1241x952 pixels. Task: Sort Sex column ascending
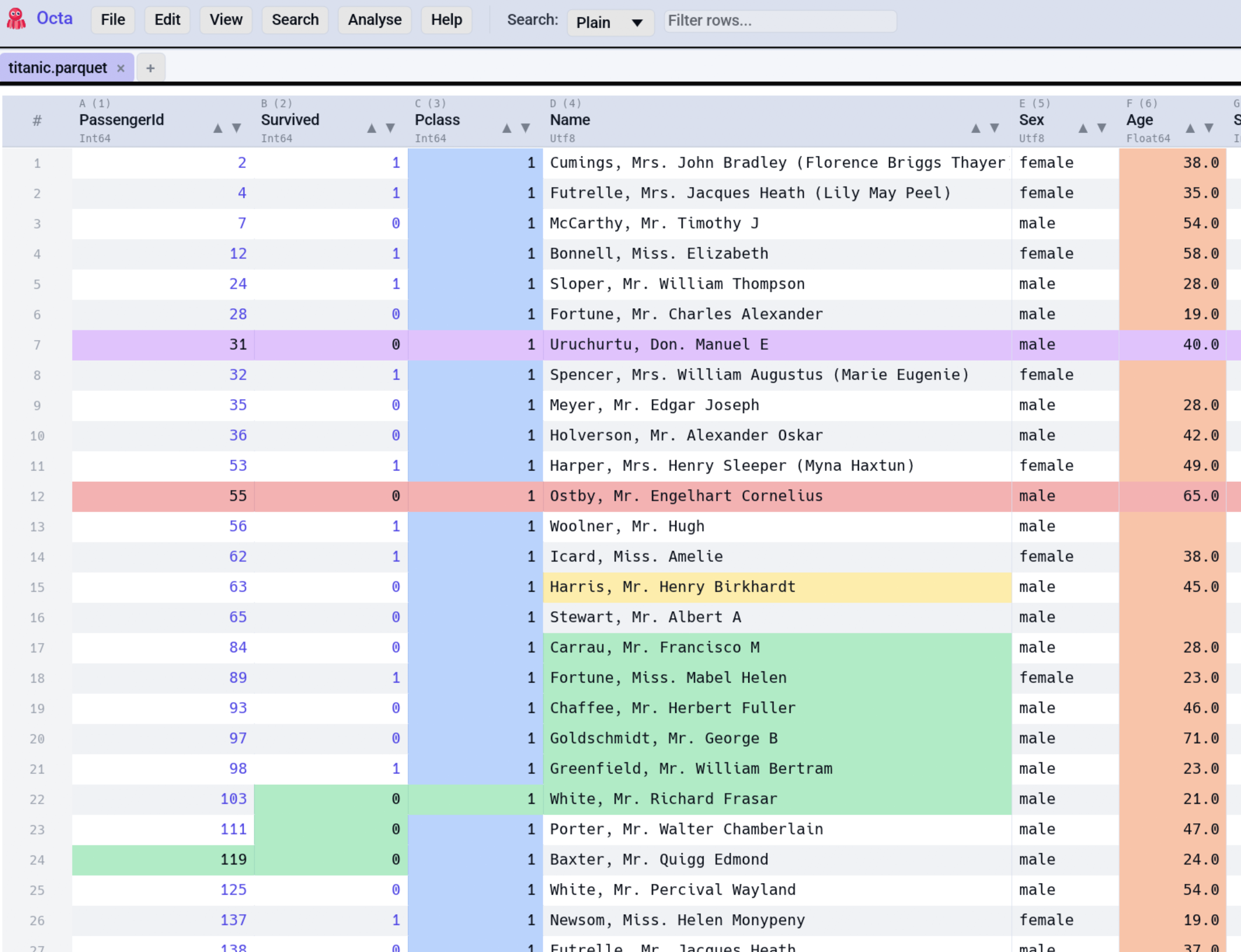pyautogui.click(x=1083, y=128)
